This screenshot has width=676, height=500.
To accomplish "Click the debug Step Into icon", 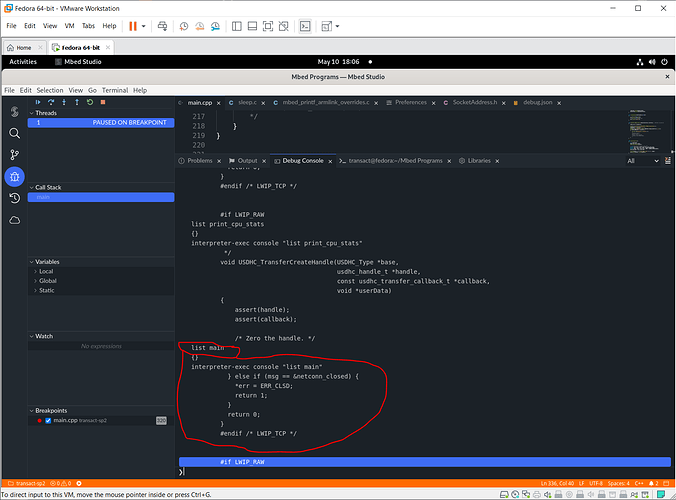I will (64, 102).
